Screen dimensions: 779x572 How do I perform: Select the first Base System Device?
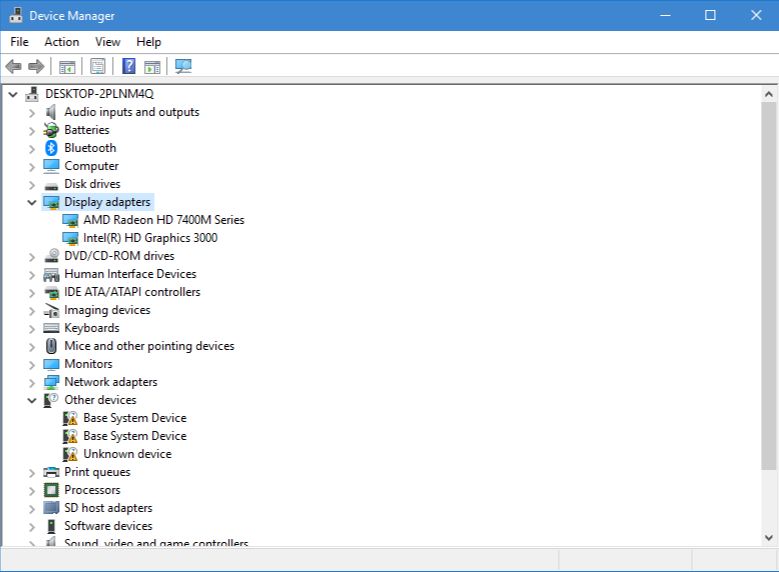pyautogui.click(x=135, y=418)
